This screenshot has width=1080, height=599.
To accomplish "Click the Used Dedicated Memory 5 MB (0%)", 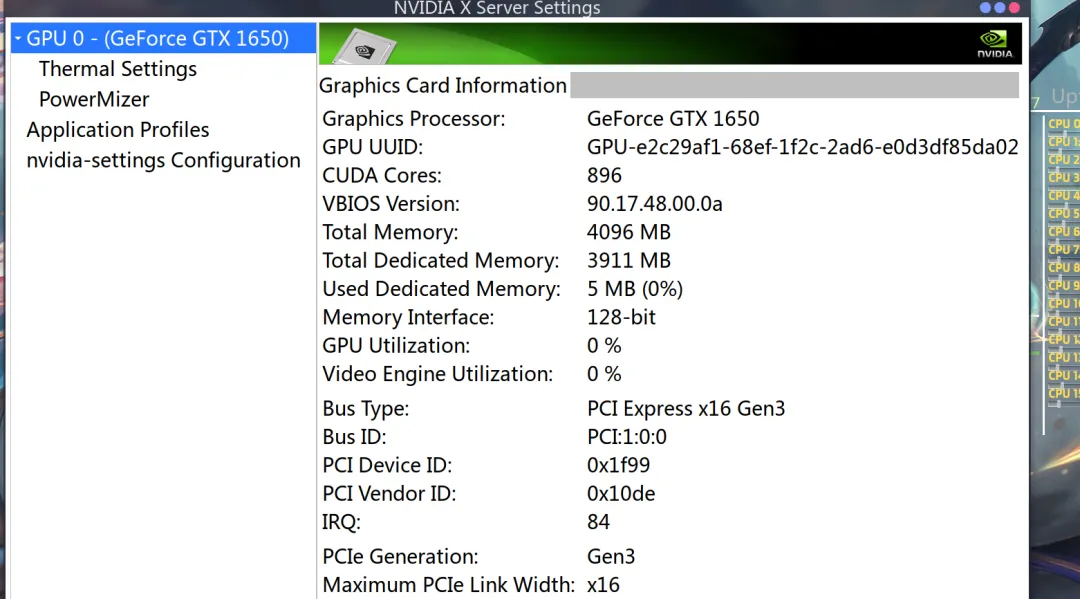I will (x=634, y=288).
